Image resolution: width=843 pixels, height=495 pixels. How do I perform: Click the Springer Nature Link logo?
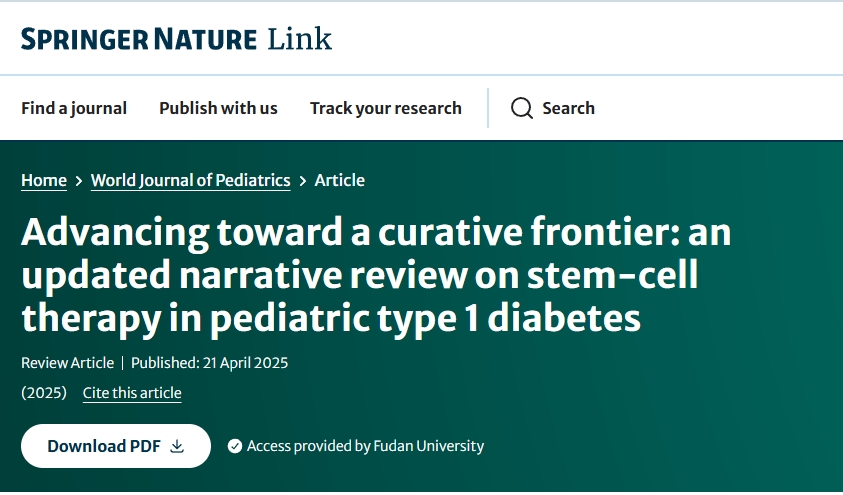coord(176,39)
